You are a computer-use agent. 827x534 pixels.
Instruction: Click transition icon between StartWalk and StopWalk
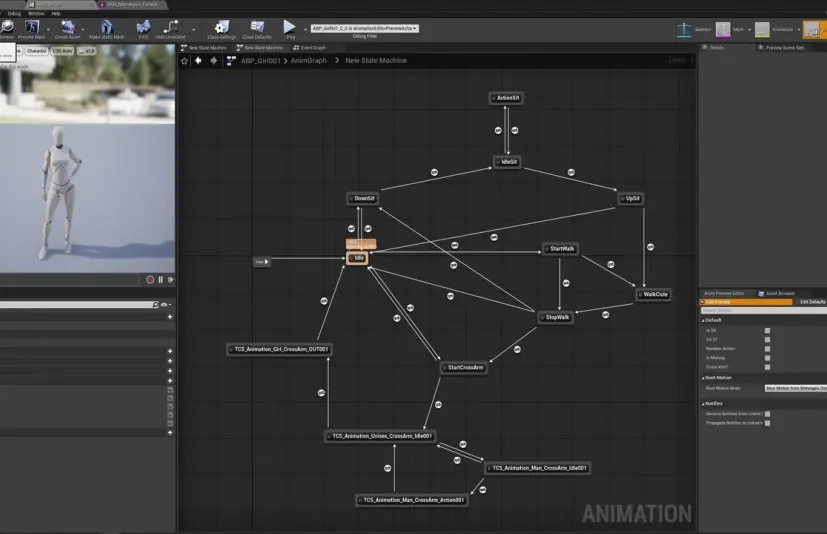click(566, 283)
